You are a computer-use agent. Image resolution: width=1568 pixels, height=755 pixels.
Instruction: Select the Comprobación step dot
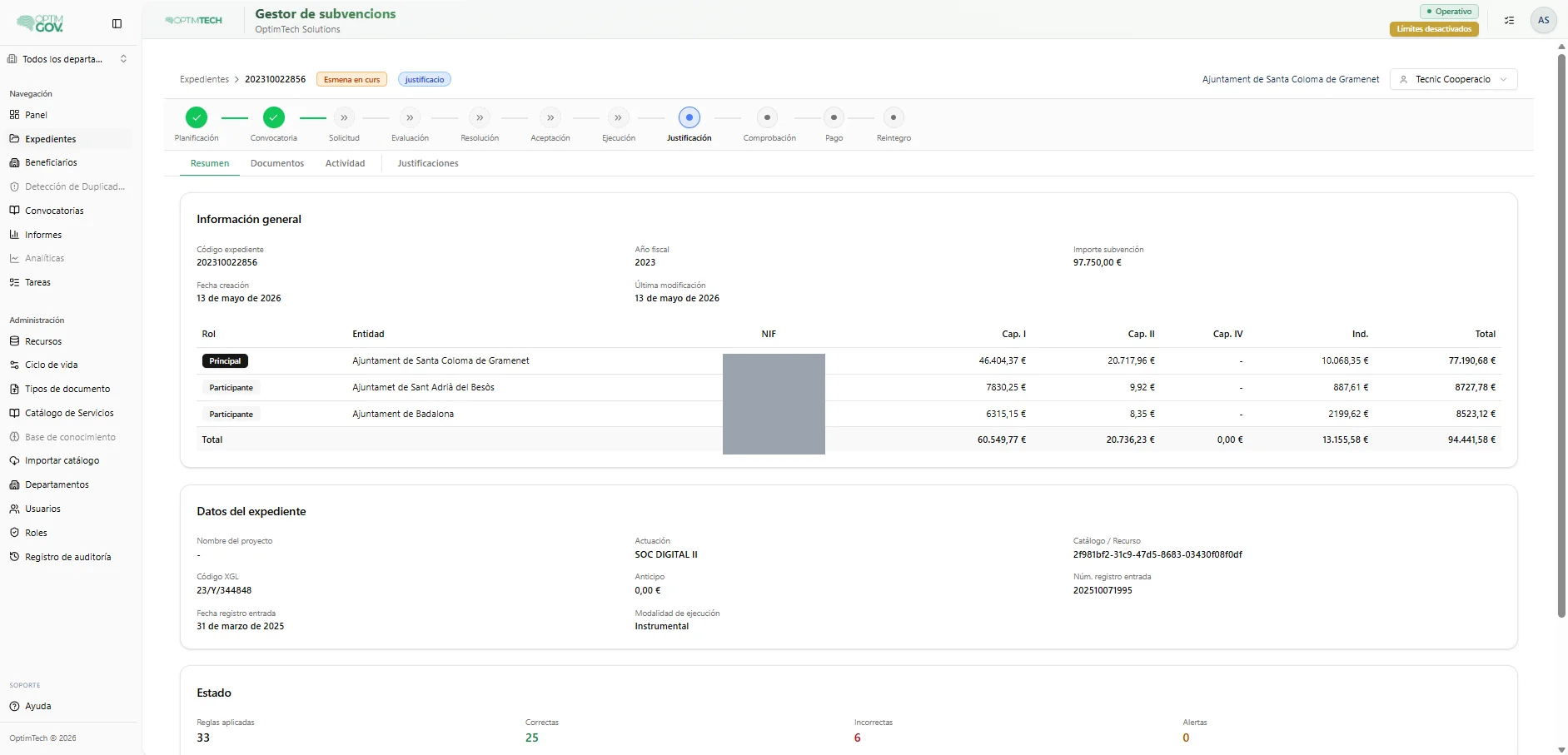(x=768, y=117)
